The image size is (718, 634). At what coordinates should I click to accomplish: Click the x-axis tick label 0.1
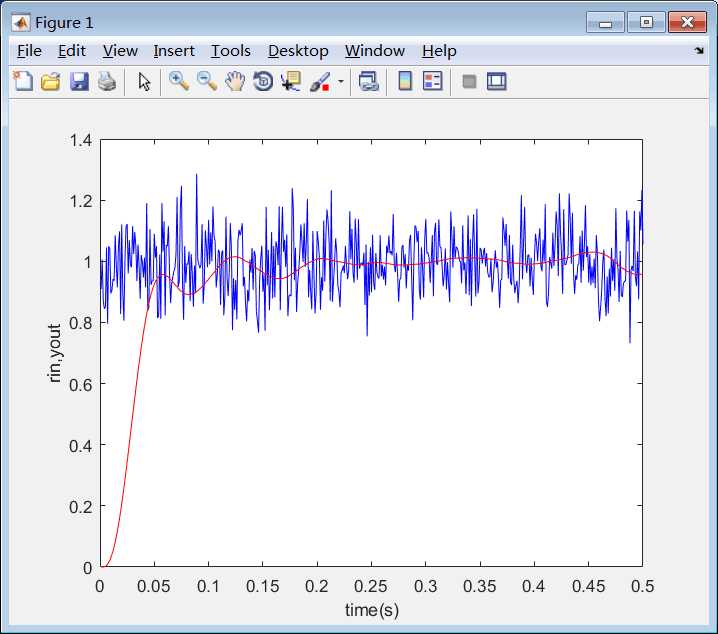tap(208, 586)
